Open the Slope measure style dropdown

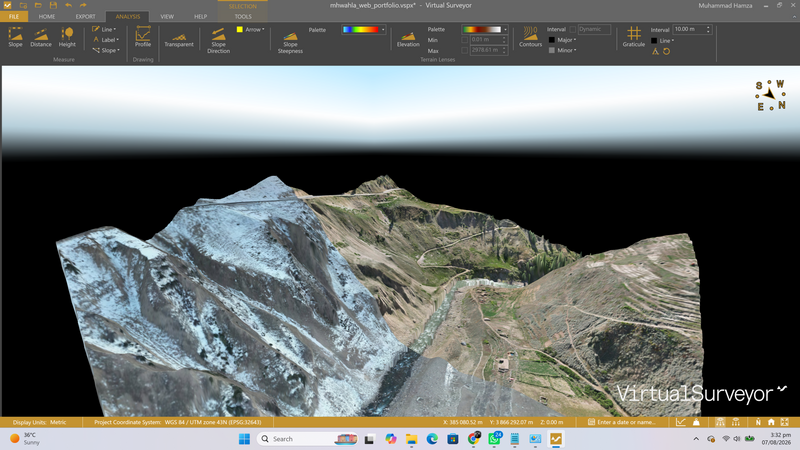tap(107, 51)
